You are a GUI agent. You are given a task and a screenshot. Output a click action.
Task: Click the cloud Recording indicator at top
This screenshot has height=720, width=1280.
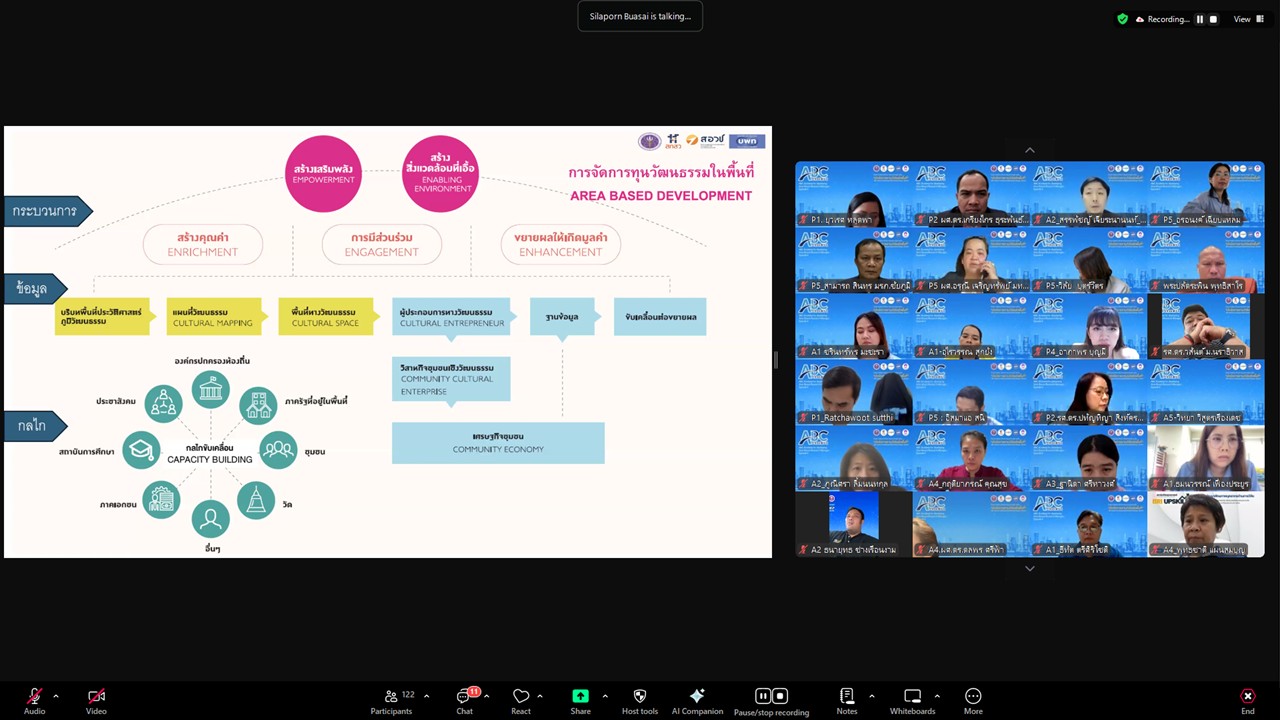click(1163, 19)
